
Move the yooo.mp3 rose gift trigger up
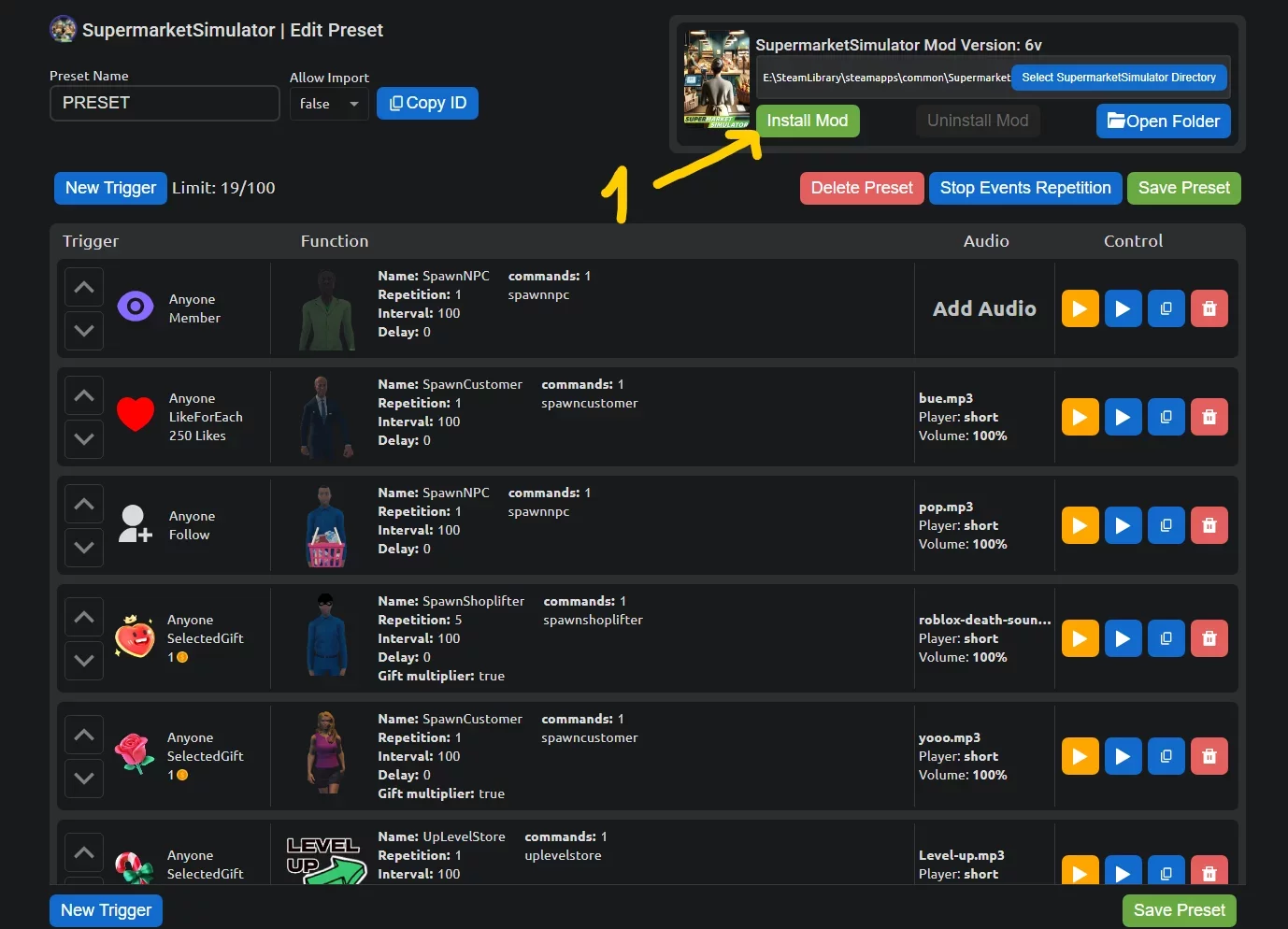pos(84,735)
